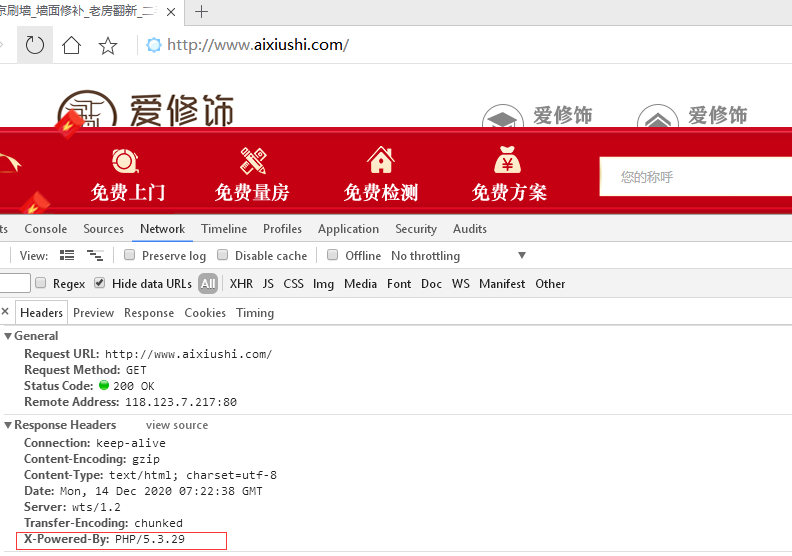This screenshot has height=556, width=792.
Task: Click the 免费检测 house icon
Action: (x=380, y=160)
